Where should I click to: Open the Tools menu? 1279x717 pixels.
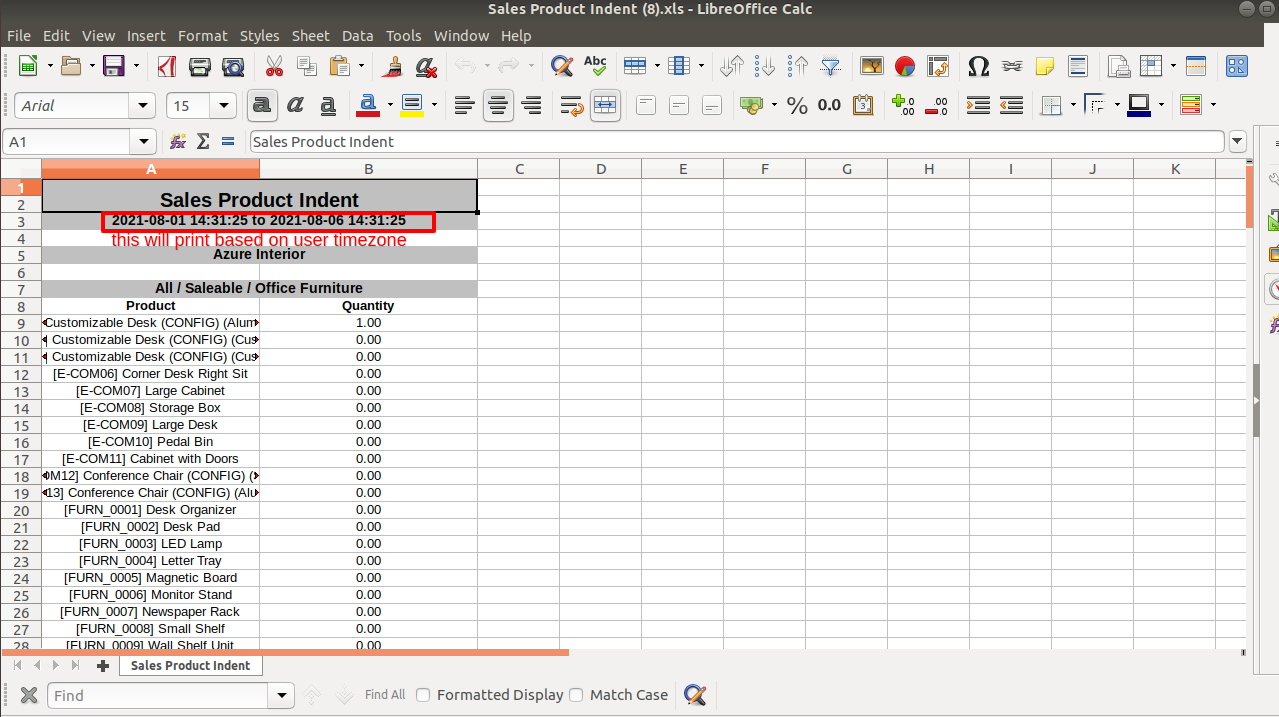pos(404,35)
